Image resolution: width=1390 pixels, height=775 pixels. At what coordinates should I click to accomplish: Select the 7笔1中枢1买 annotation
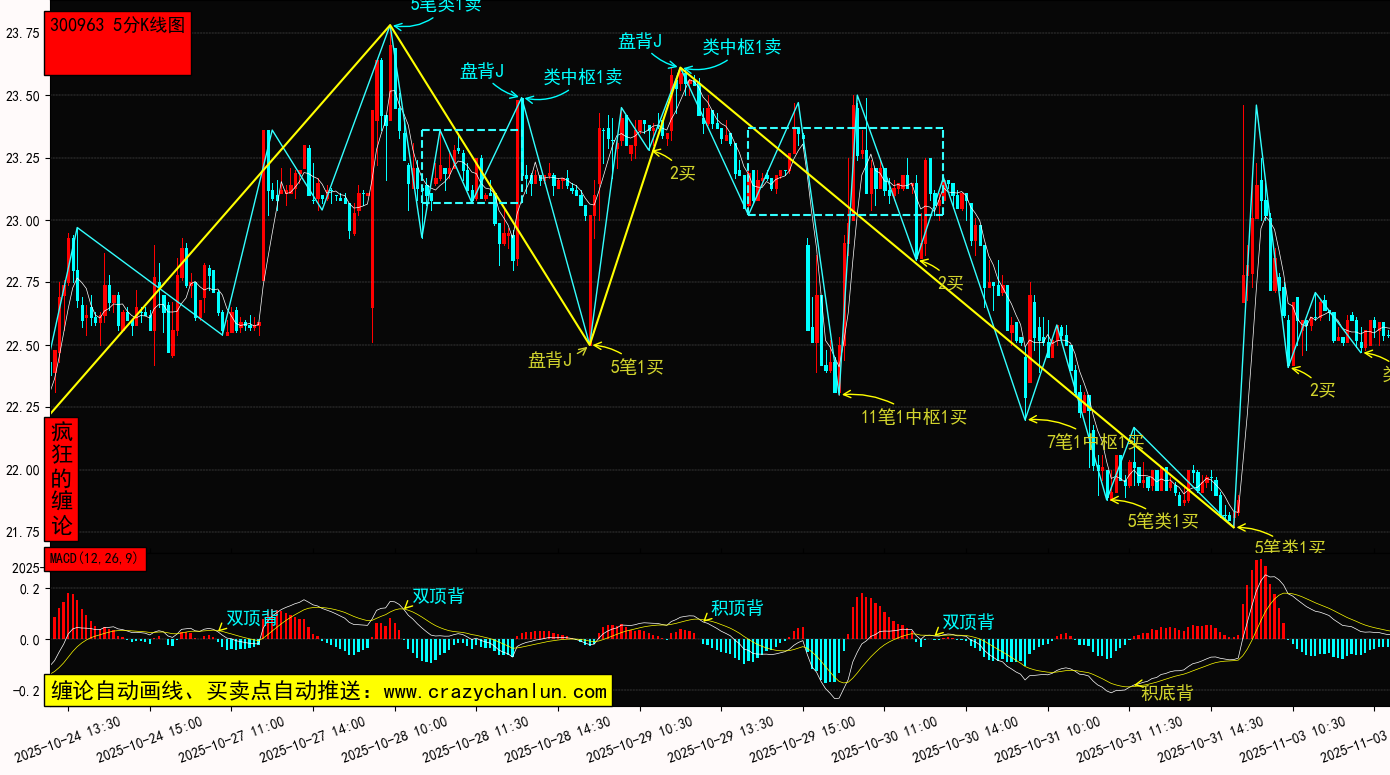point(1095,441)
